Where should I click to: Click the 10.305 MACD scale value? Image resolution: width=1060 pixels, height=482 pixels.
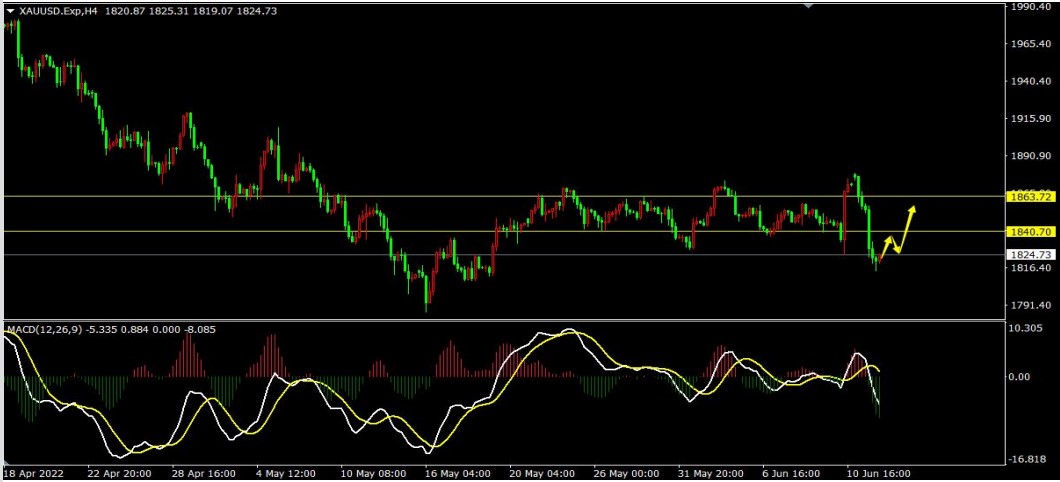click(x=1028, y=328)
